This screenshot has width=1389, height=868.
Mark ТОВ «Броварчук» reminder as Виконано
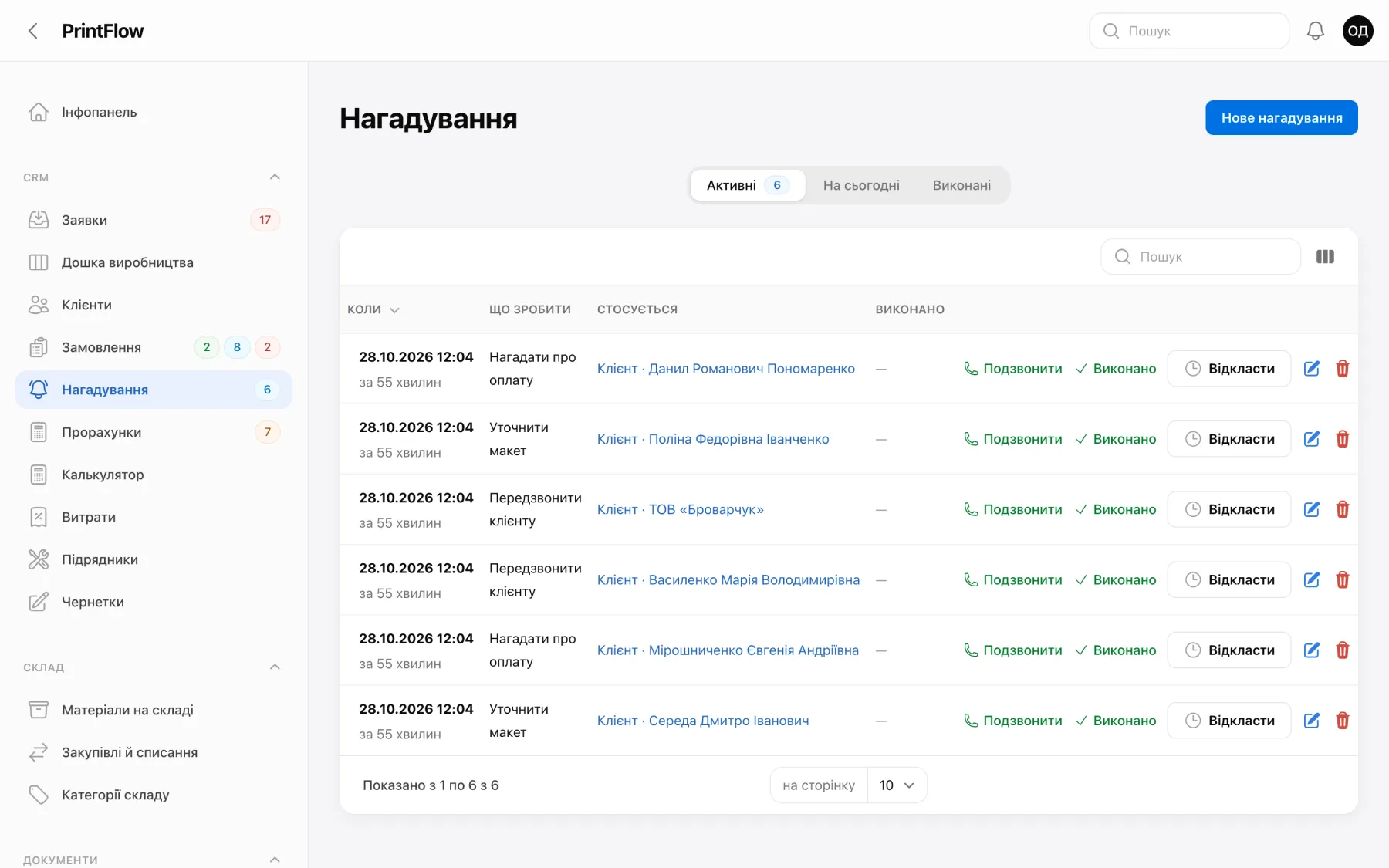click(1116, 509)
